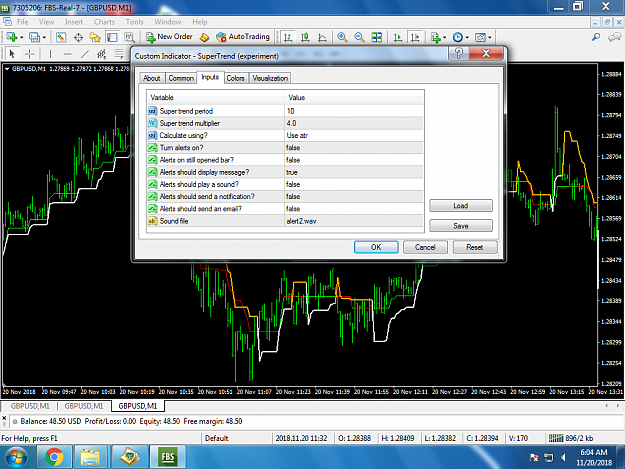The width and height of the screenshot is (625, 469).
Task: Open the View menu
Action: click(x=46, y=22)
